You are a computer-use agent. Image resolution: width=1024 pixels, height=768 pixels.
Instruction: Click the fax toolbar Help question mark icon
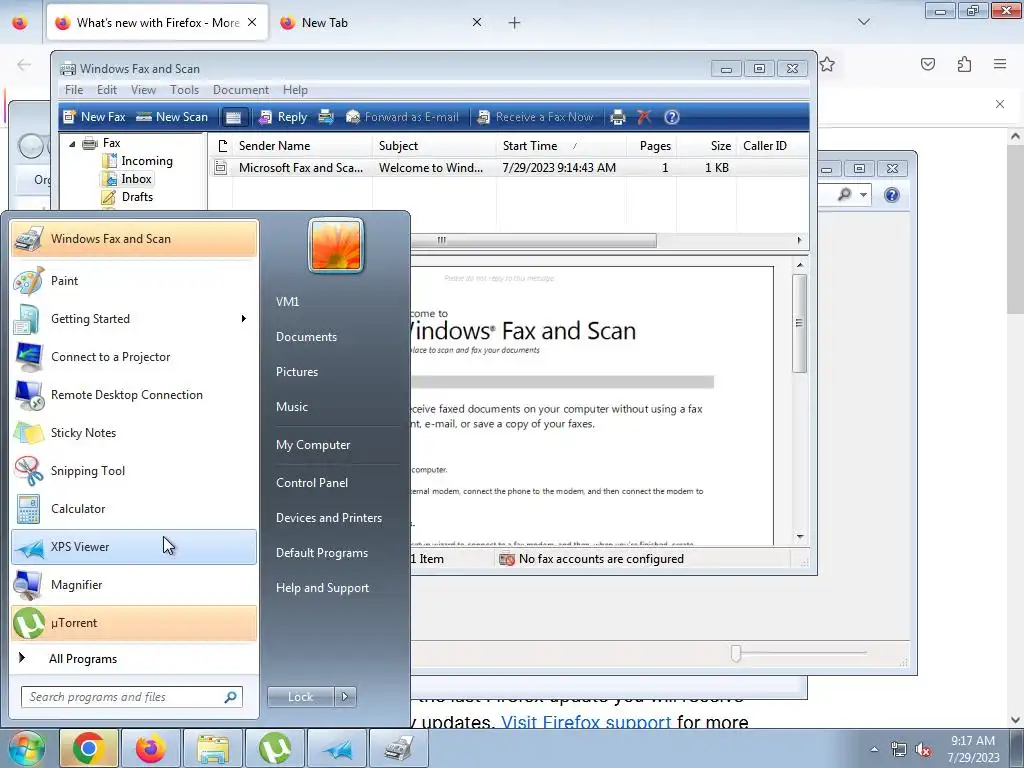671,117
